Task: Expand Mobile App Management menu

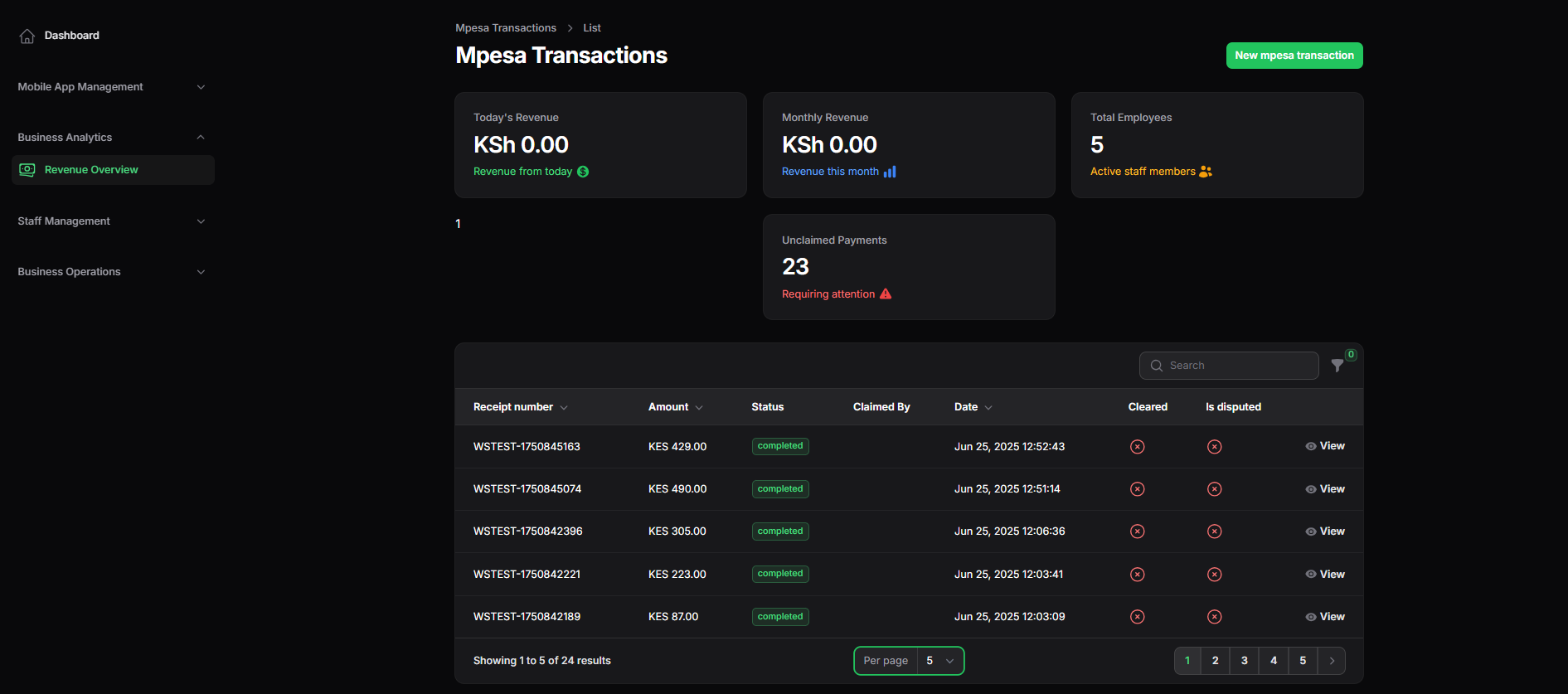Action: coord(113,87)
